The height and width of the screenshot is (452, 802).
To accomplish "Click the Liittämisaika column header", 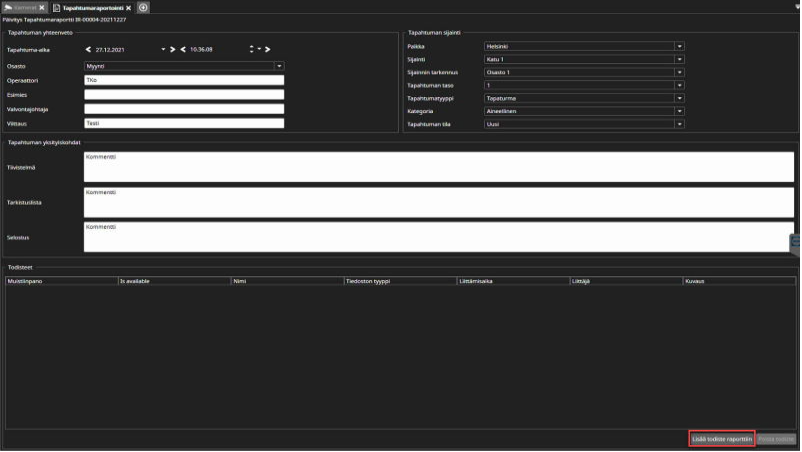I will click(512, 282).
